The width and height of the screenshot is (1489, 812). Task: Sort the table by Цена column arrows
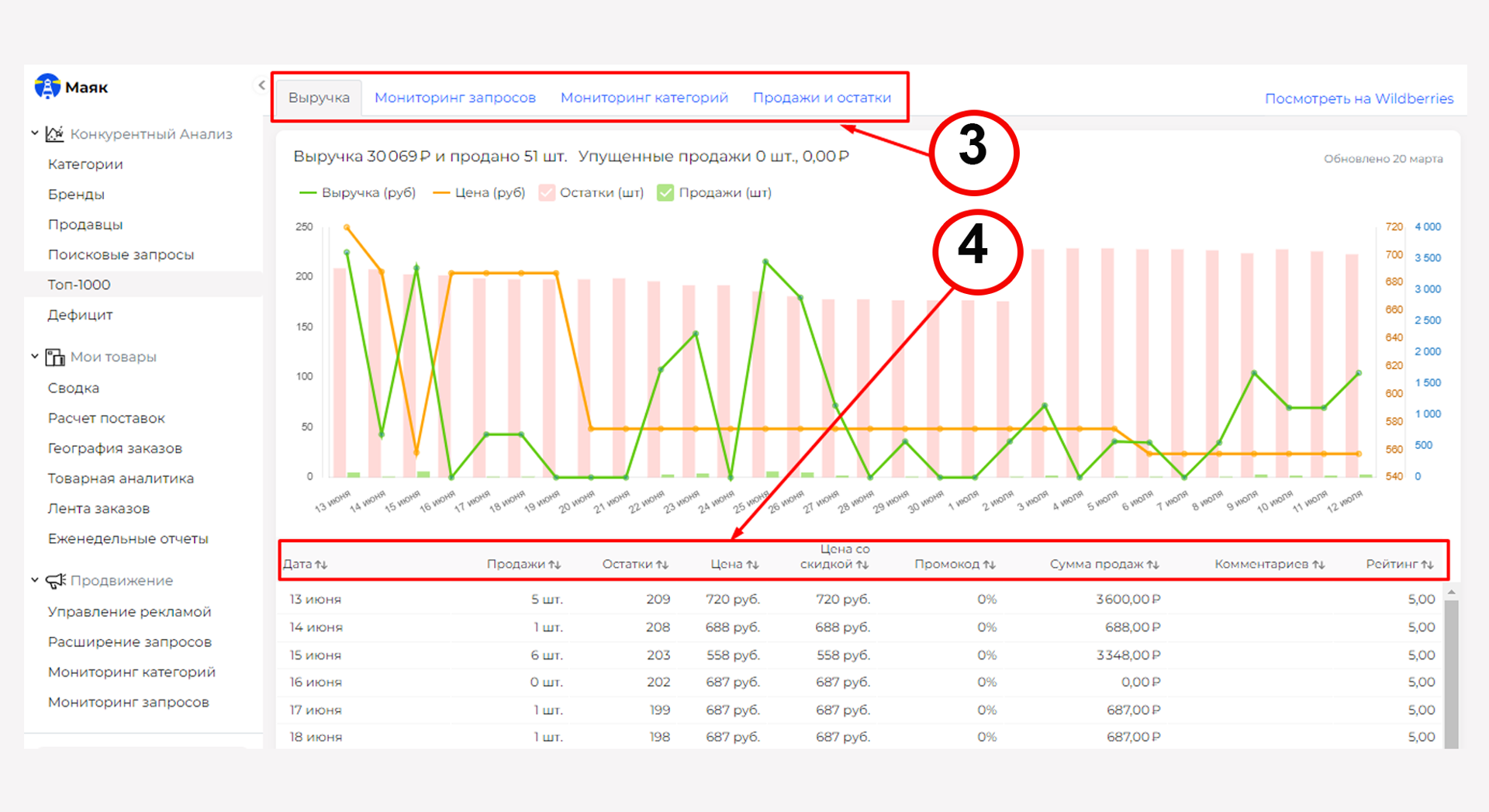pyautogui.click(x=752, y=565)
